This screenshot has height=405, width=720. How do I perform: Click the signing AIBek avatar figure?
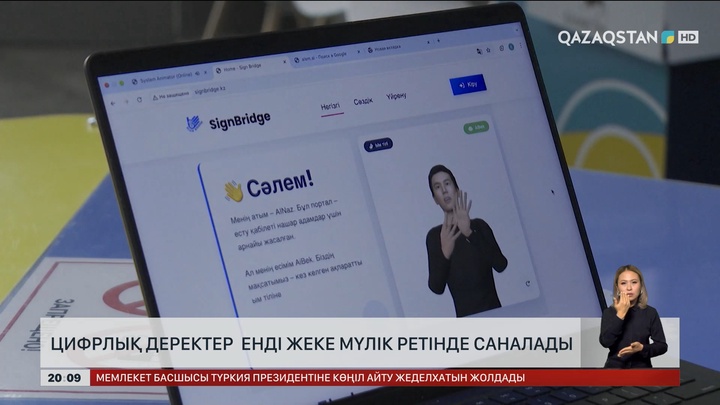(464, 240)
